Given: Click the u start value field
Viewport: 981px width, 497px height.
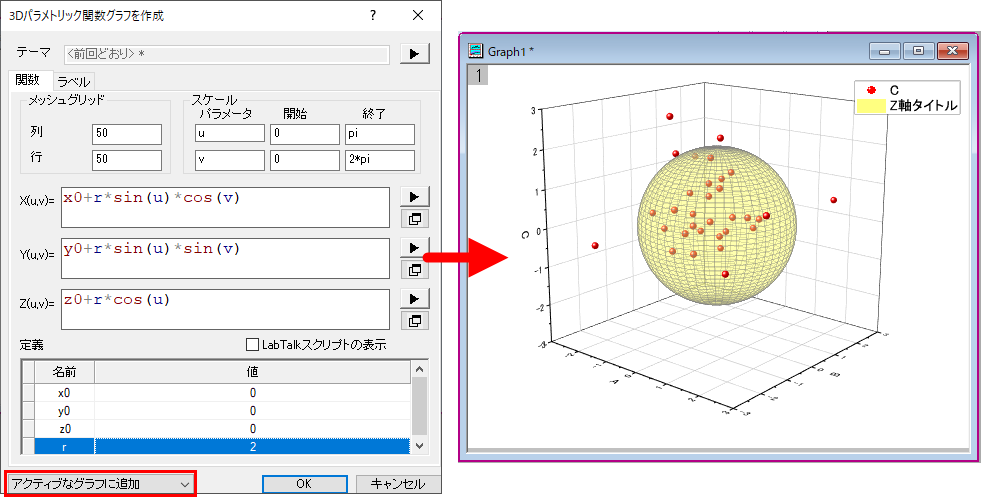Looking at the screenshot, I should point(305,133).
